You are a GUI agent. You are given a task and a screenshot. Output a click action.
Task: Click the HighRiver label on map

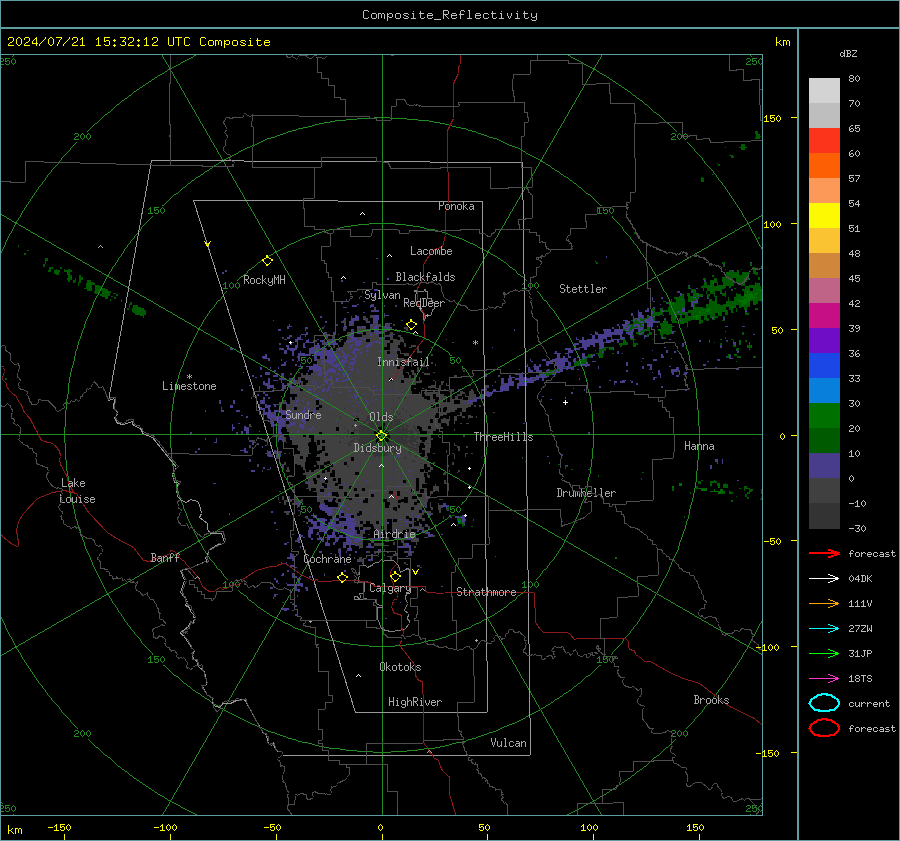[415, 702]
